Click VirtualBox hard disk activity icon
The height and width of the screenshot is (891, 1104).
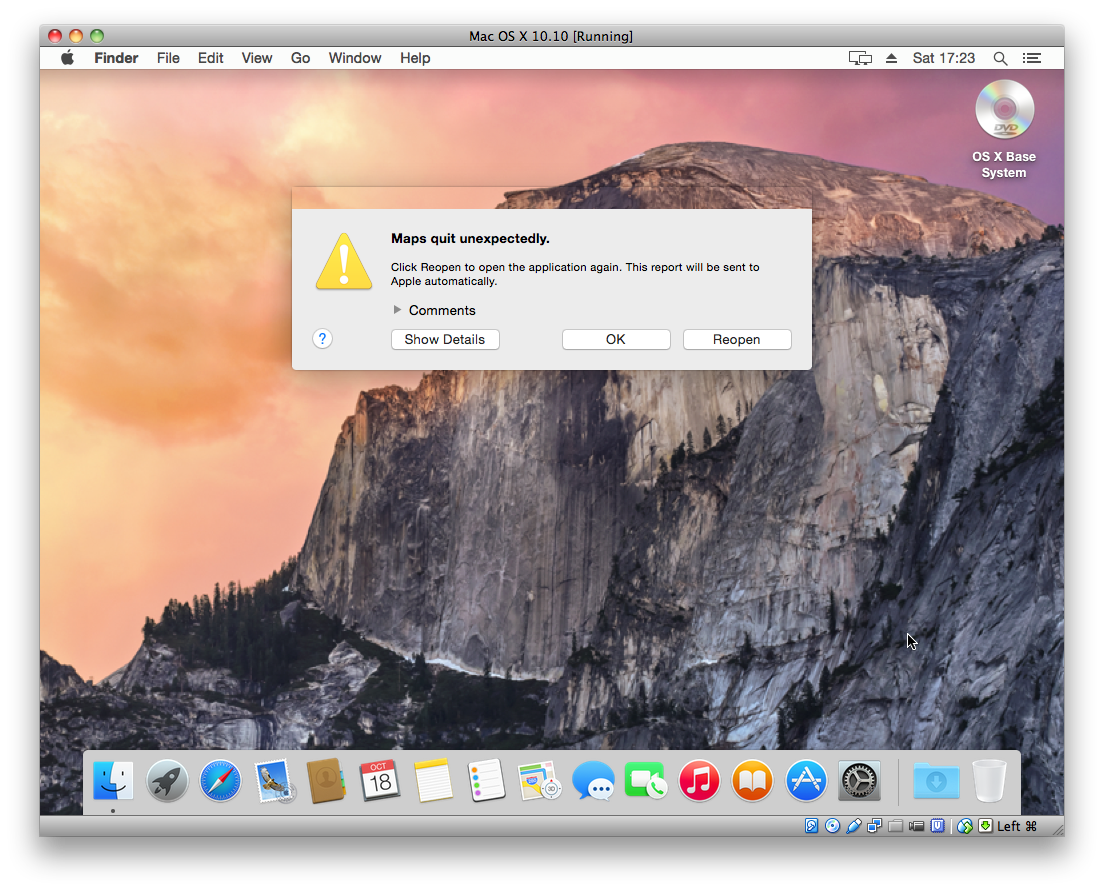(x=812, y=825)
